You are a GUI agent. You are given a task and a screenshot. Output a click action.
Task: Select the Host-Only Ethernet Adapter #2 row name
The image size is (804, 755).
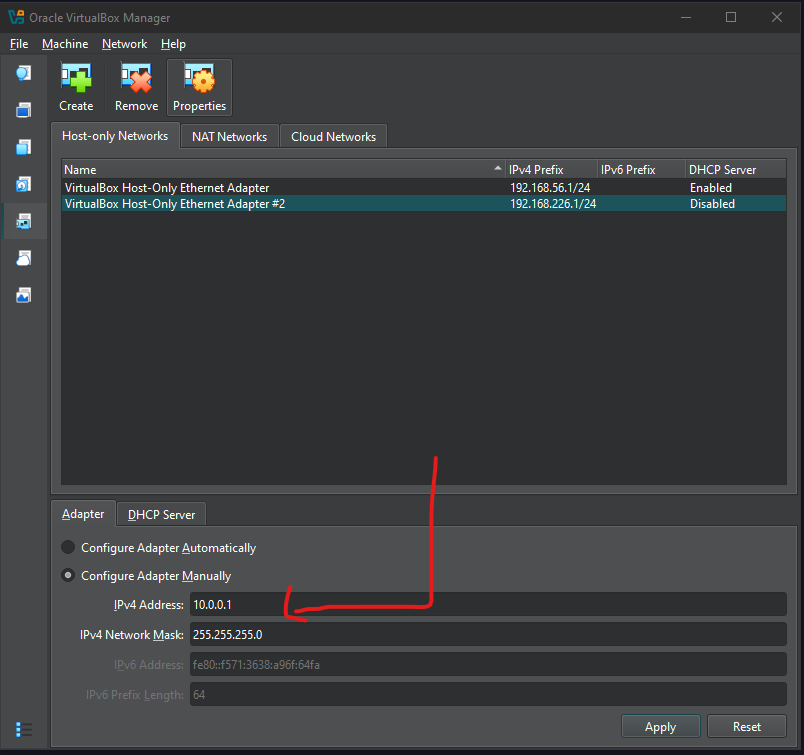coord(175,204)
